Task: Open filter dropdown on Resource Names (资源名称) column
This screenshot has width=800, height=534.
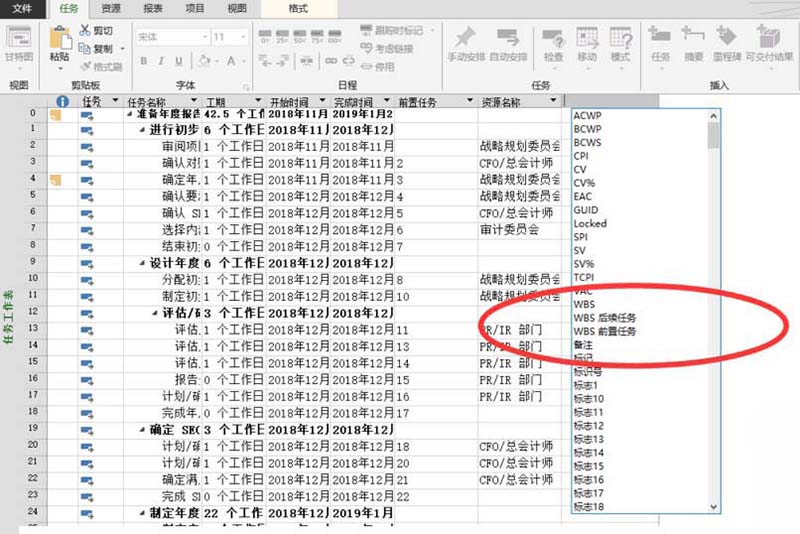Action: point(554,100)
